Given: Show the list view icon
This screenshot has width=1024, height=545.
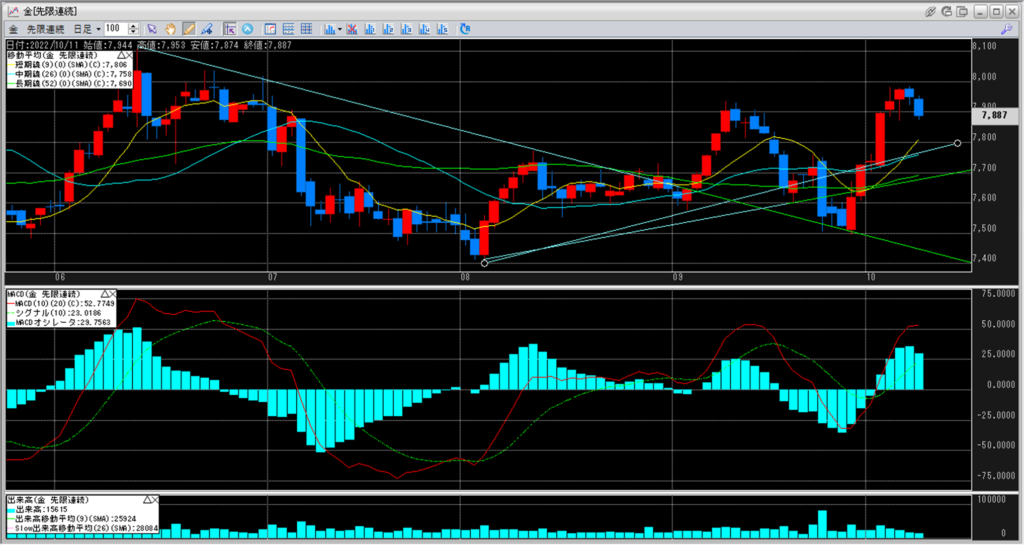Looking at the screenshot, I should pyautogui.click(x=288, y=29).
